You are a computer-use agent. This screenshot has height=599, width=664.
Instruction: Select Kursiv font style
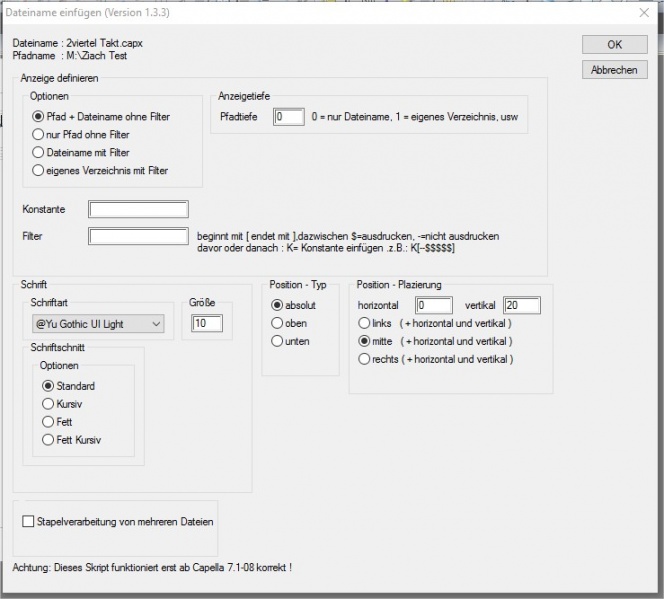(47, 404)
